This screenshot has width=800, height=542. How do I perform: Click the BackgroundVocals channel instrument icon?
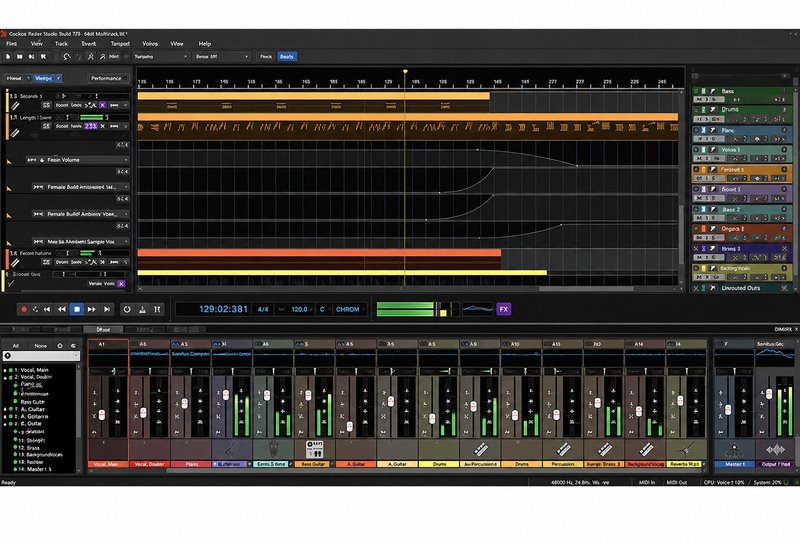(x=646, y=450)
